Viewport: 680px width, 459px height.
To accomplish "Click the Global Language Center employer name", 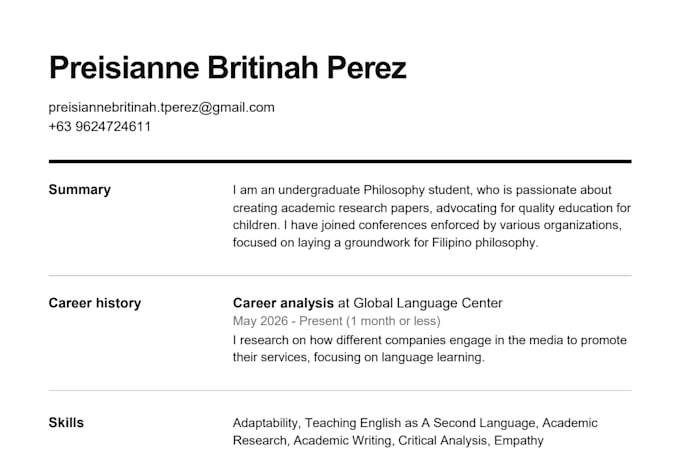I will pyautogui.click(x=428, y=303).
